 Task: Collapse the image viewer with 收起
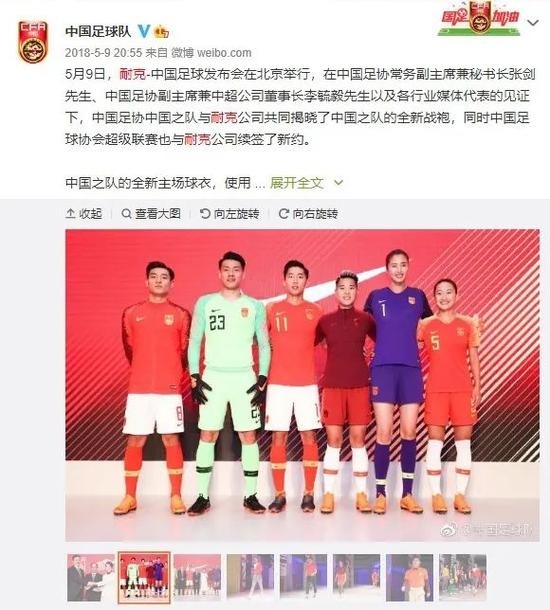point(84,214)
